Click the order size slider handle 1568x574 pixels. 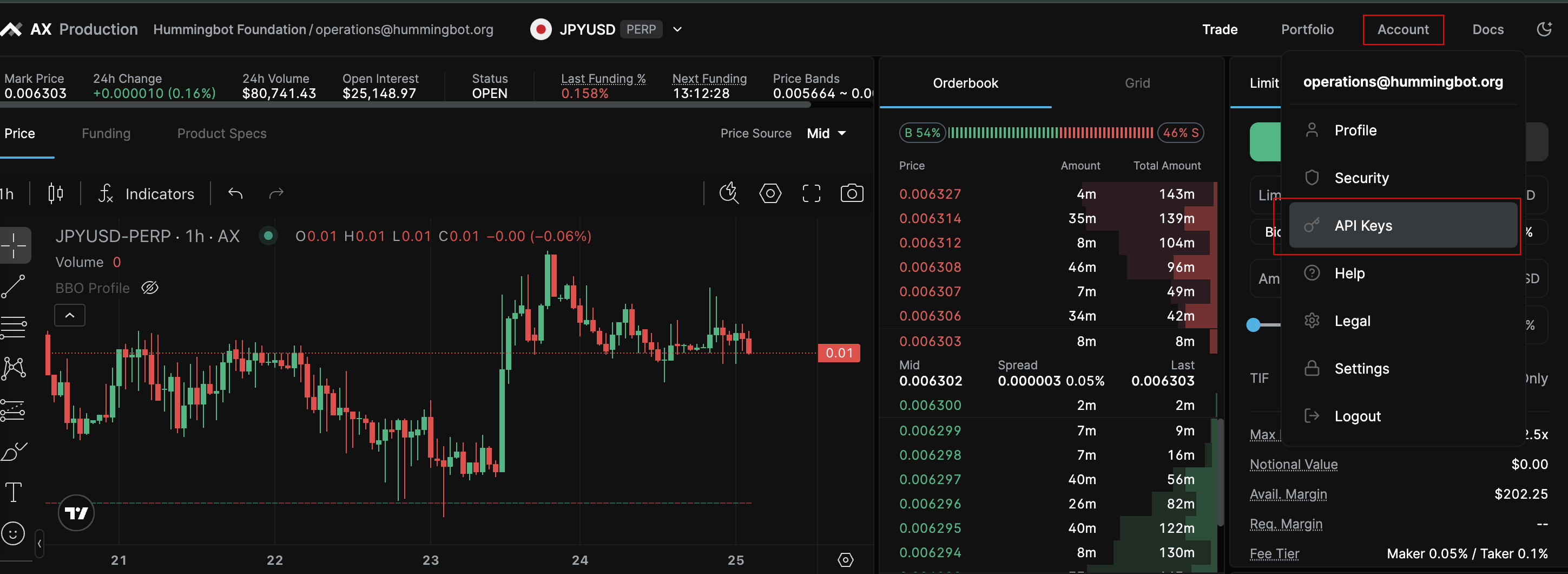click(x=1253, y=325)
